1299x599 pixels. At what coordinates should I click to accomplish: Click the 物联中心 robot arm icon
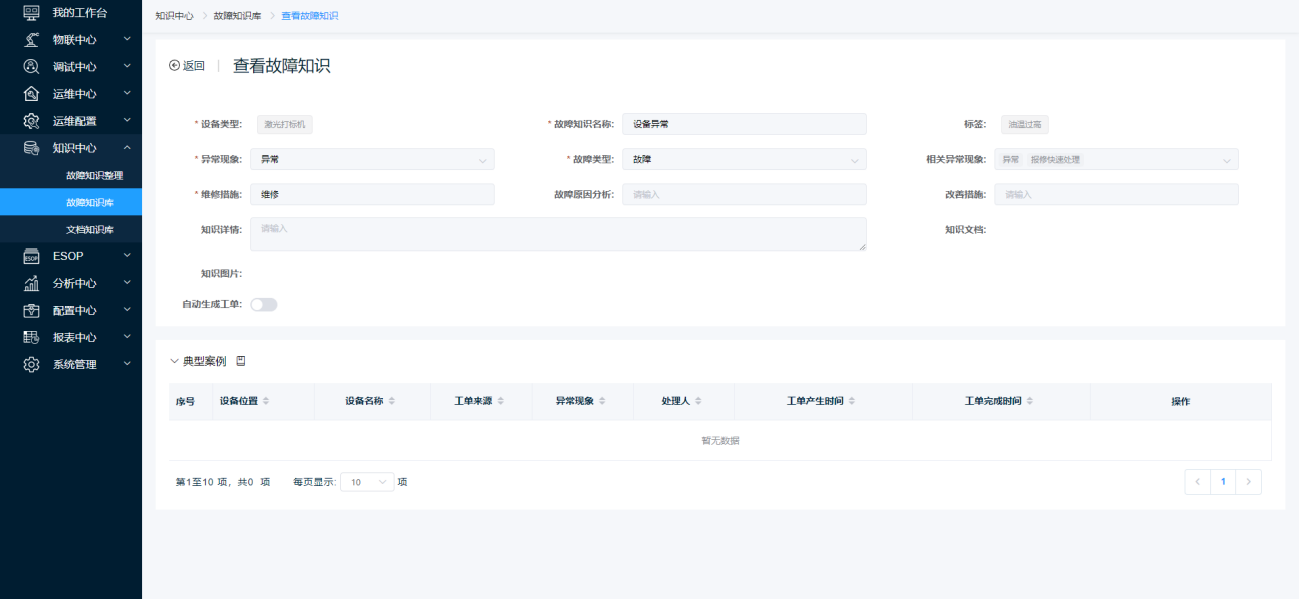(x=31, y=40)
